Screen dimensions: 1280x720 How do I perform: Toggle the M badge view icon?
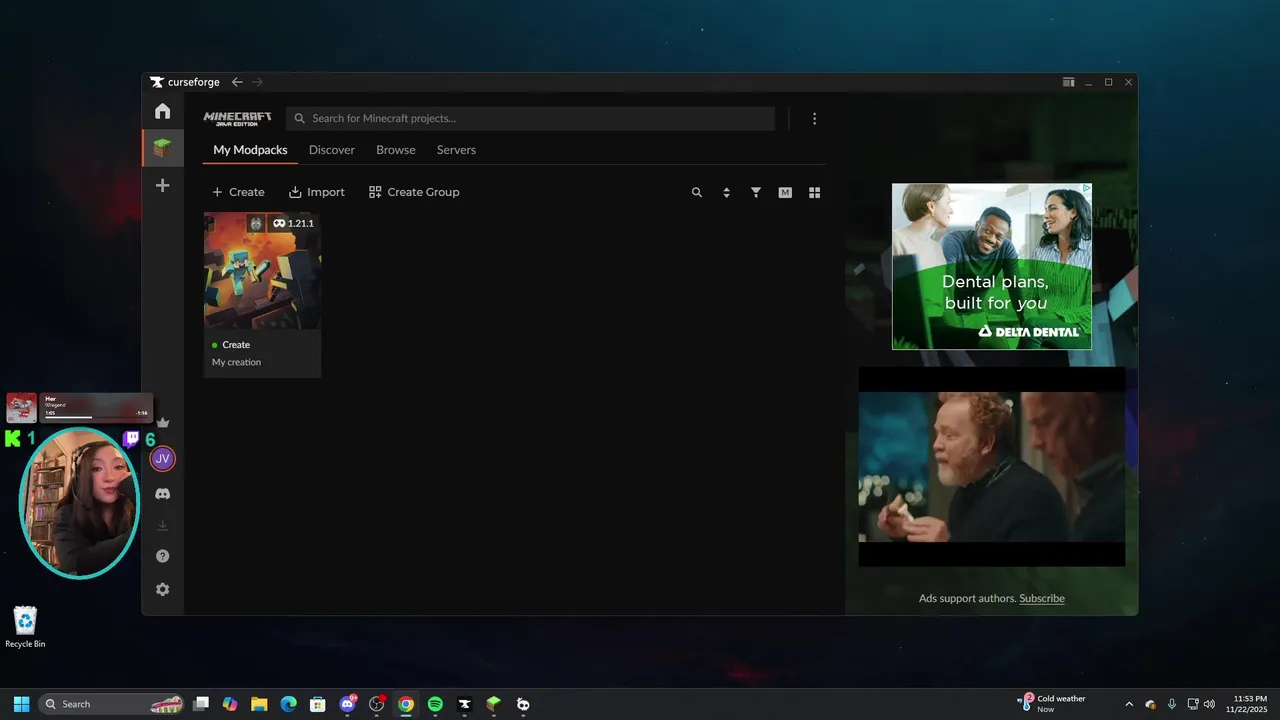click(785, 192)
